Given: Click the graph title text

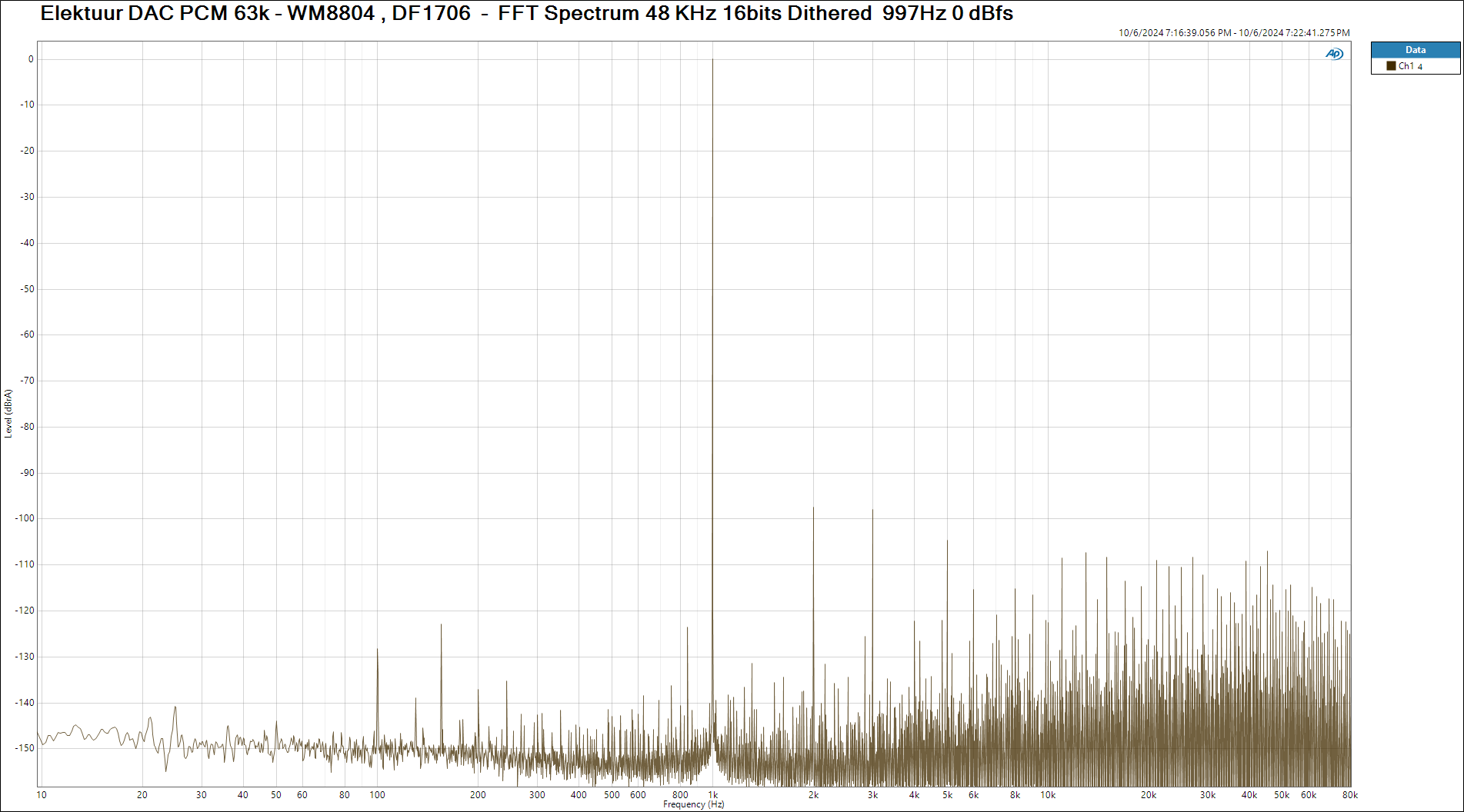Looking at the screenshot, I should point(526,13).
